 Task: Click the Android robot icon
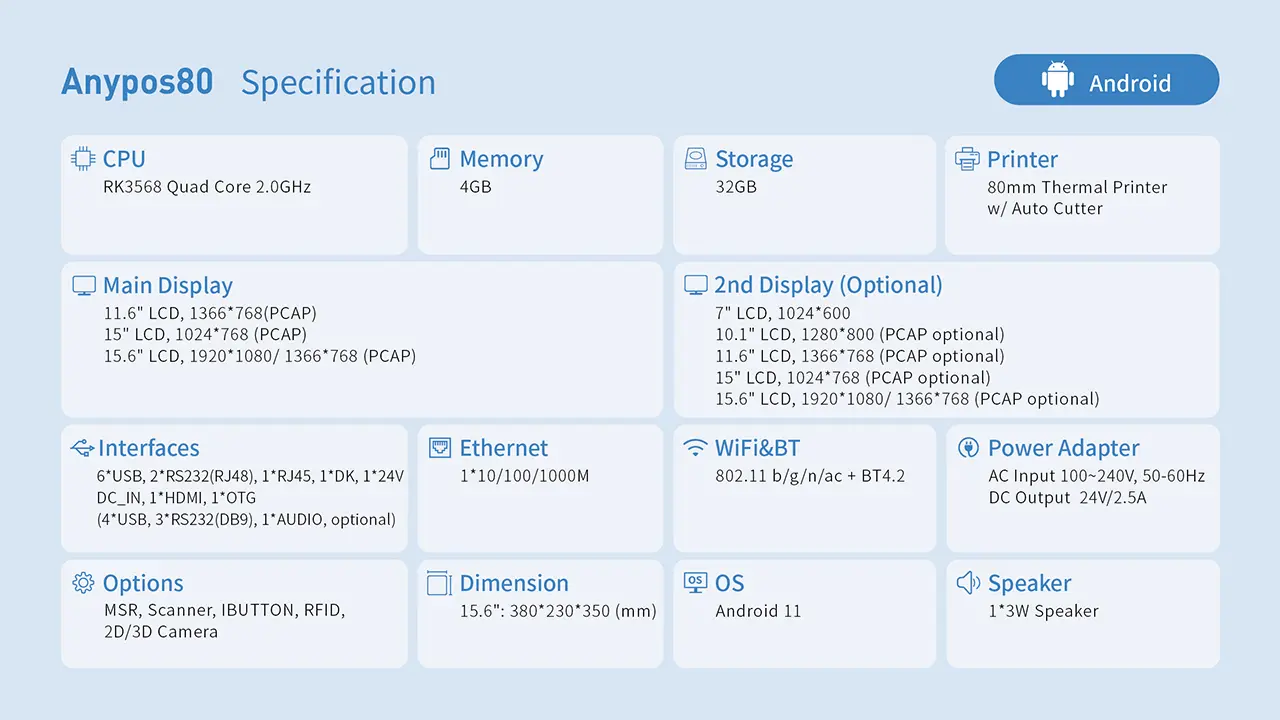tap(1057, 80)
